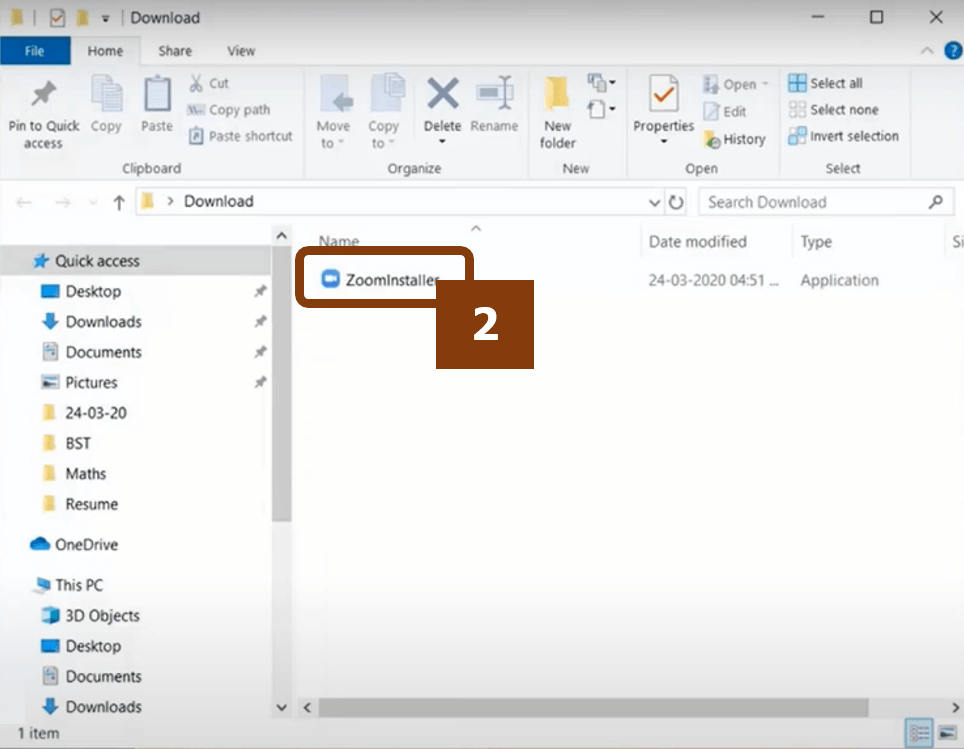Switch to Large icons view layout
Screen dimensions: 964x749
[x=947, y=733]
